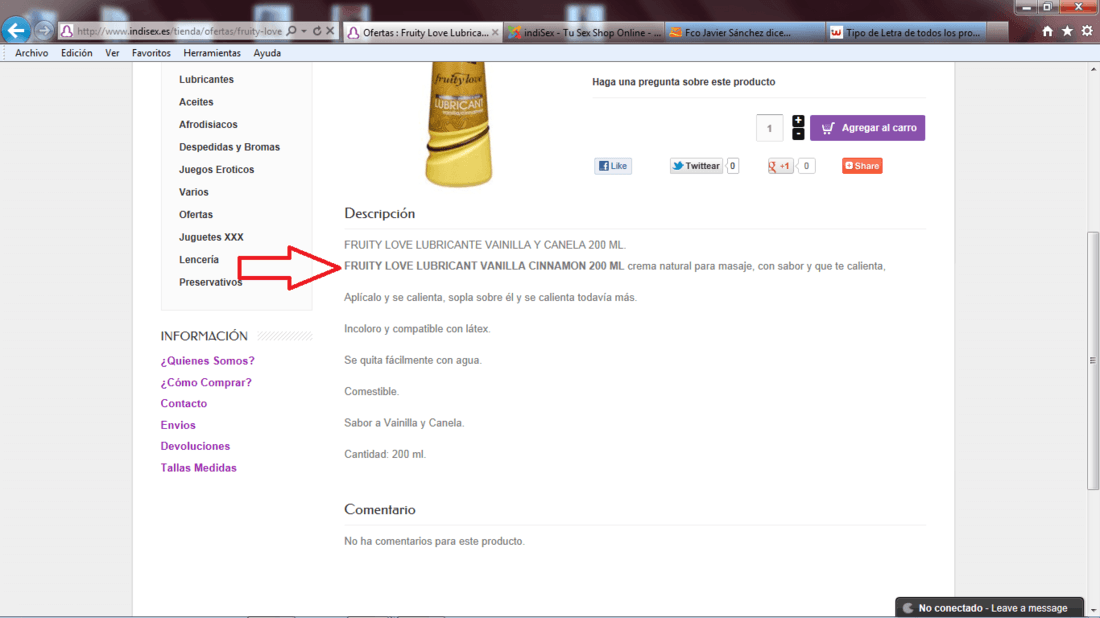Open the address bar dropdown arrow
The width and height of the screenshot is (1100, 618).
(304, 31)
